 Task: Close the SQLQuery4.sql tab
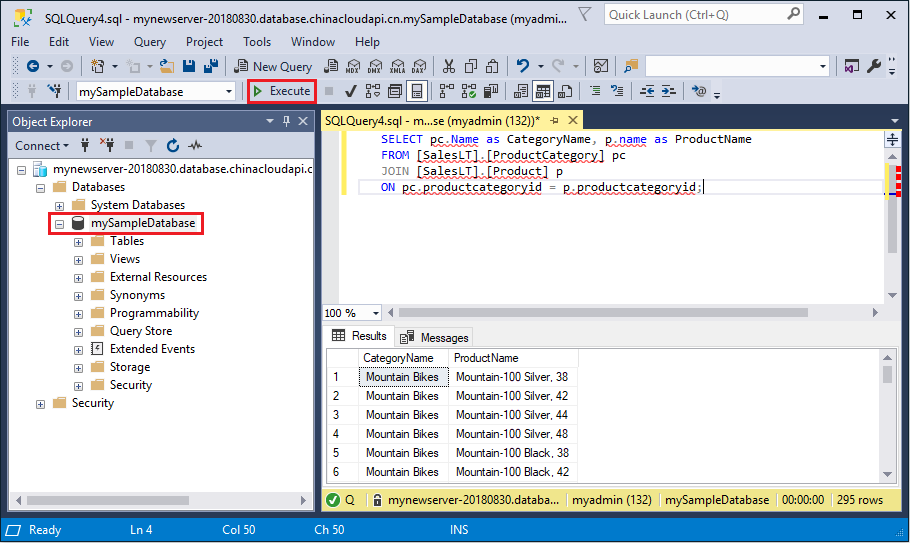point(573,120)
